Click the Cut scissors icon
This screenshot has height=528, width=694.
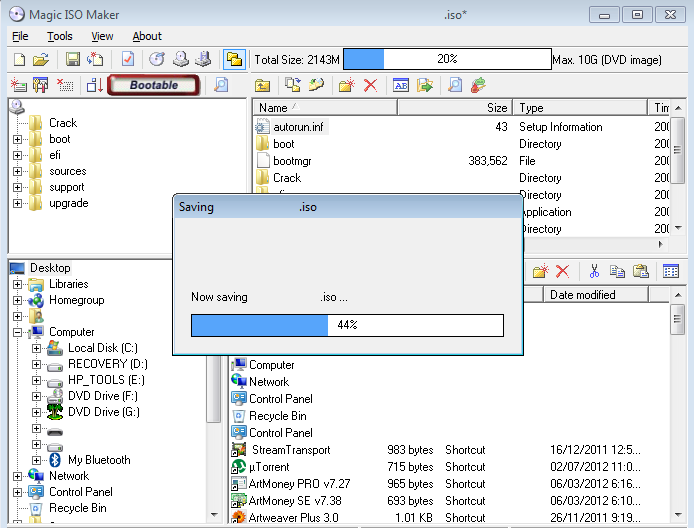click(x=594, y=271)
